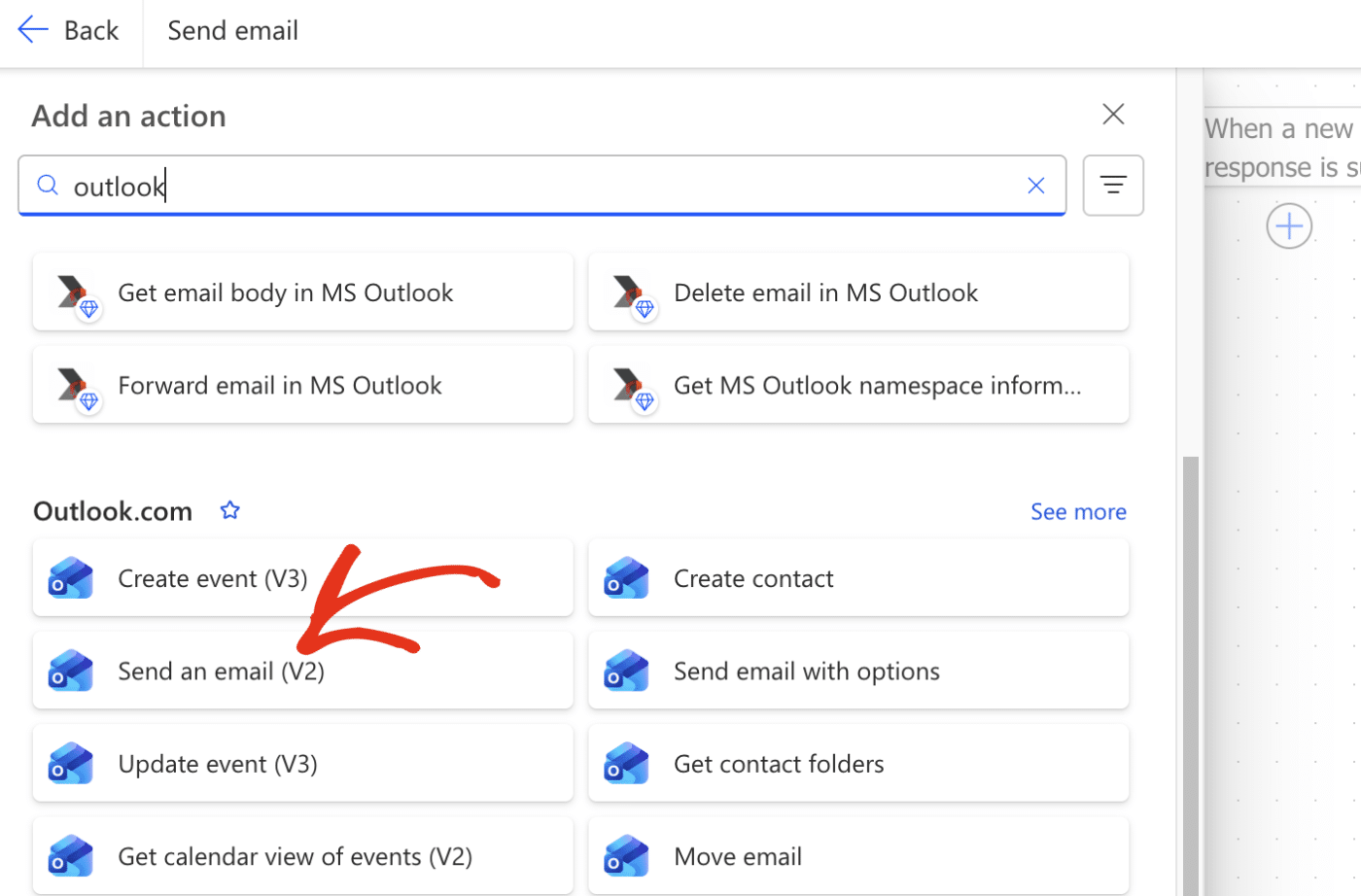Click Outlook icon beside Send email with options
1361x896 pixels.
click(x=627, y=671)
